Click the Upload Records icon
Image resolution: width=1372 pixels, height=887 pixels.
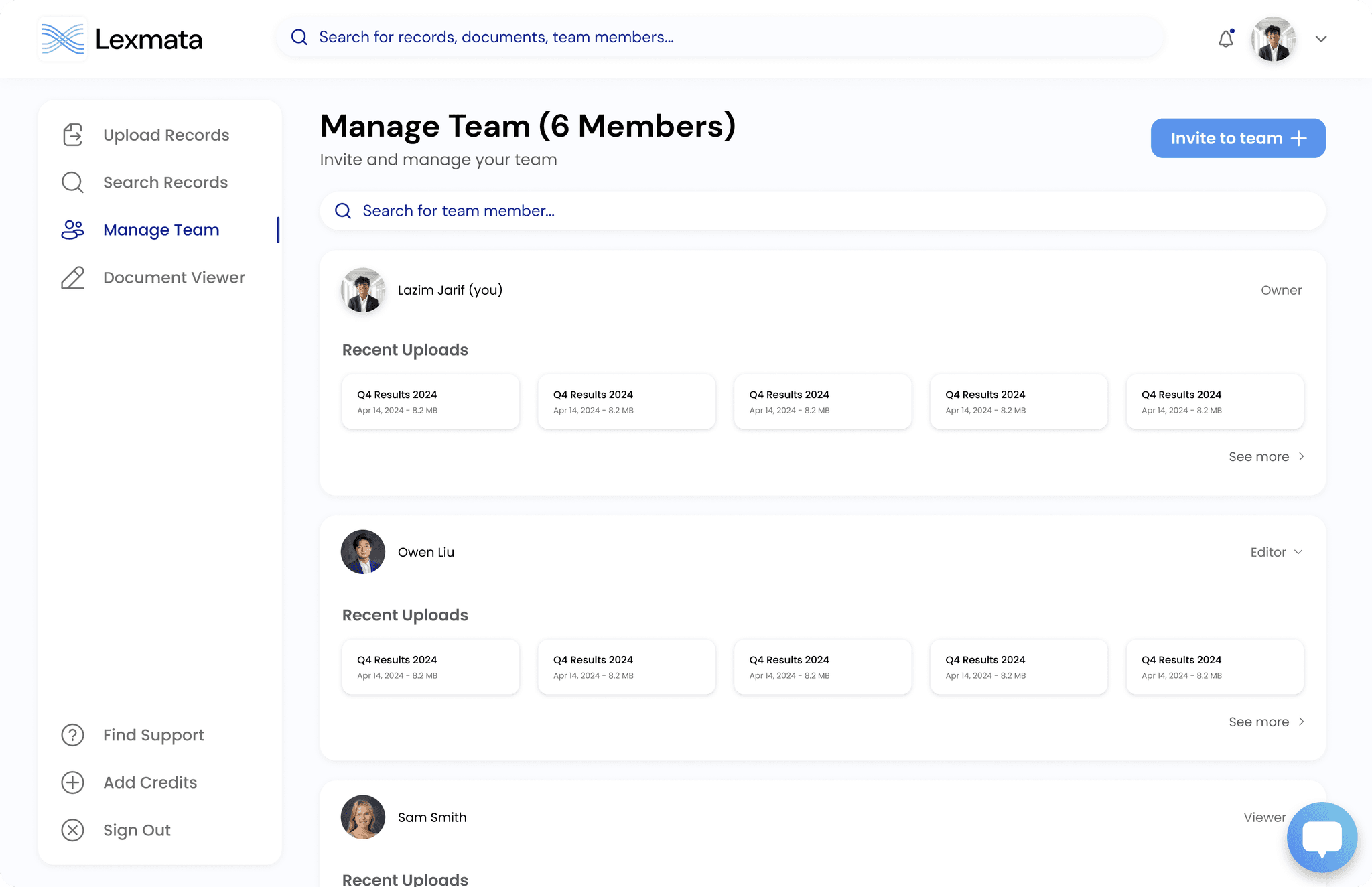click(x=72, y=135)
